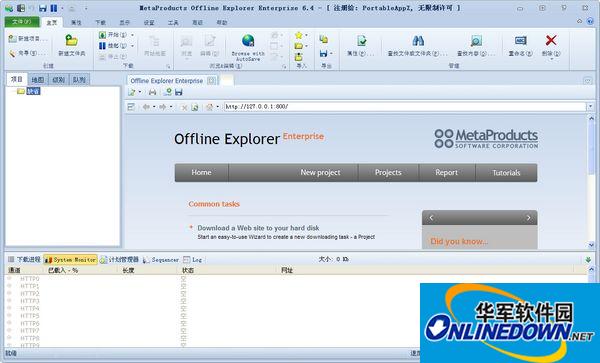Select the Queue tab in left panel

(79, 80)
